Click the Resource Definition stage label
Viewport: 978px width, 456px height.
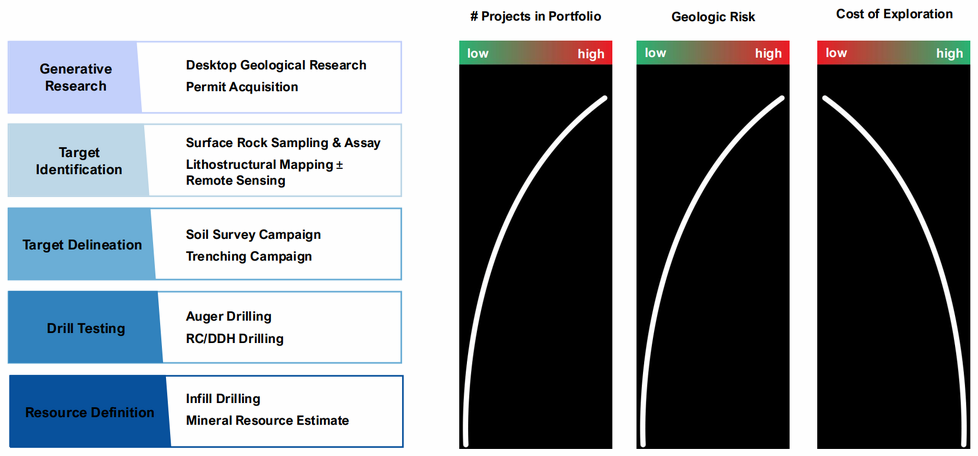tap(90, 412)
